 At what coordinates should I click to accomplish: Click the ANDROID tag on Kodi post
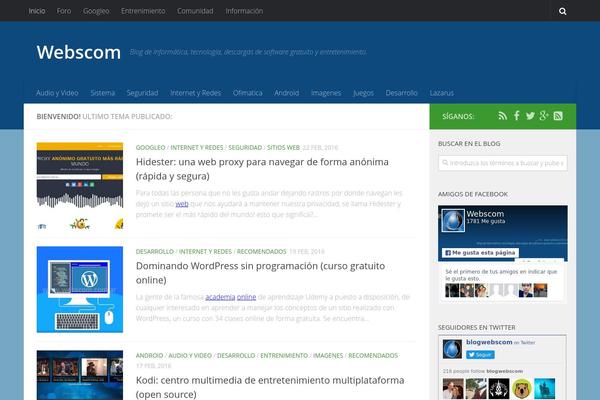coord(149,356)
